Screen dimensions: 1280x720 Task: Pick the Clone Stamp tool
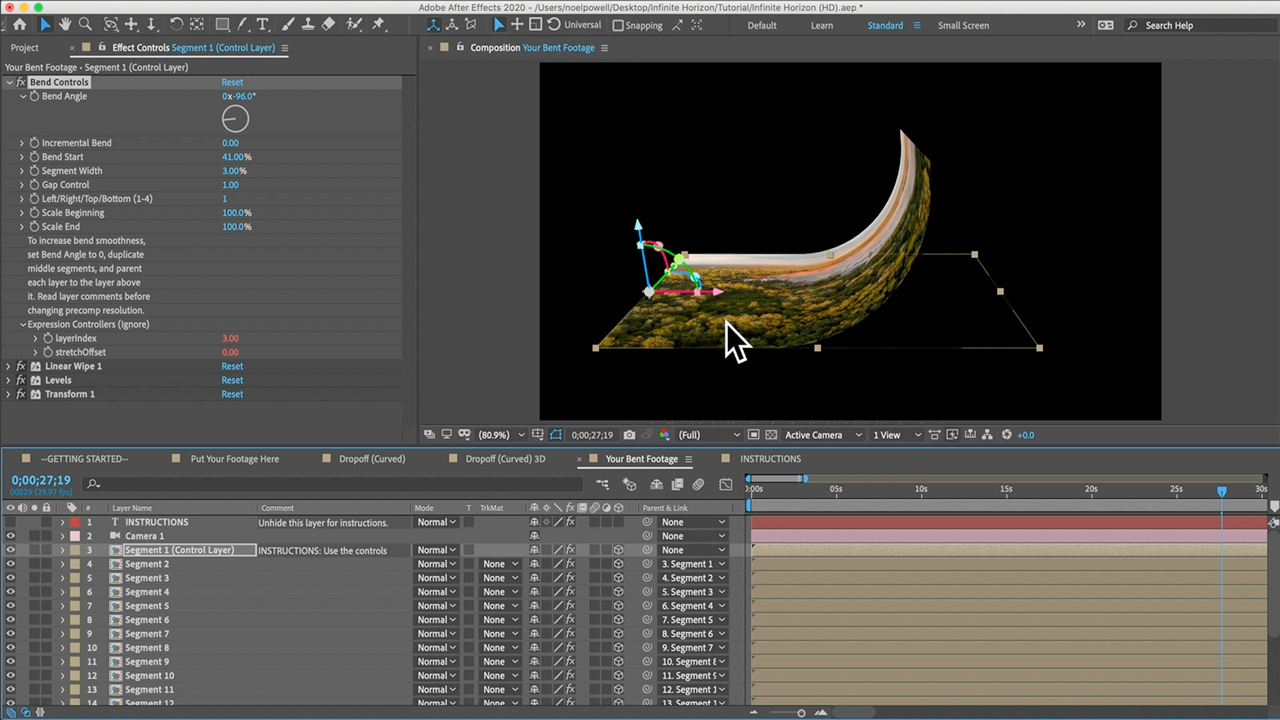pos(306,25)
